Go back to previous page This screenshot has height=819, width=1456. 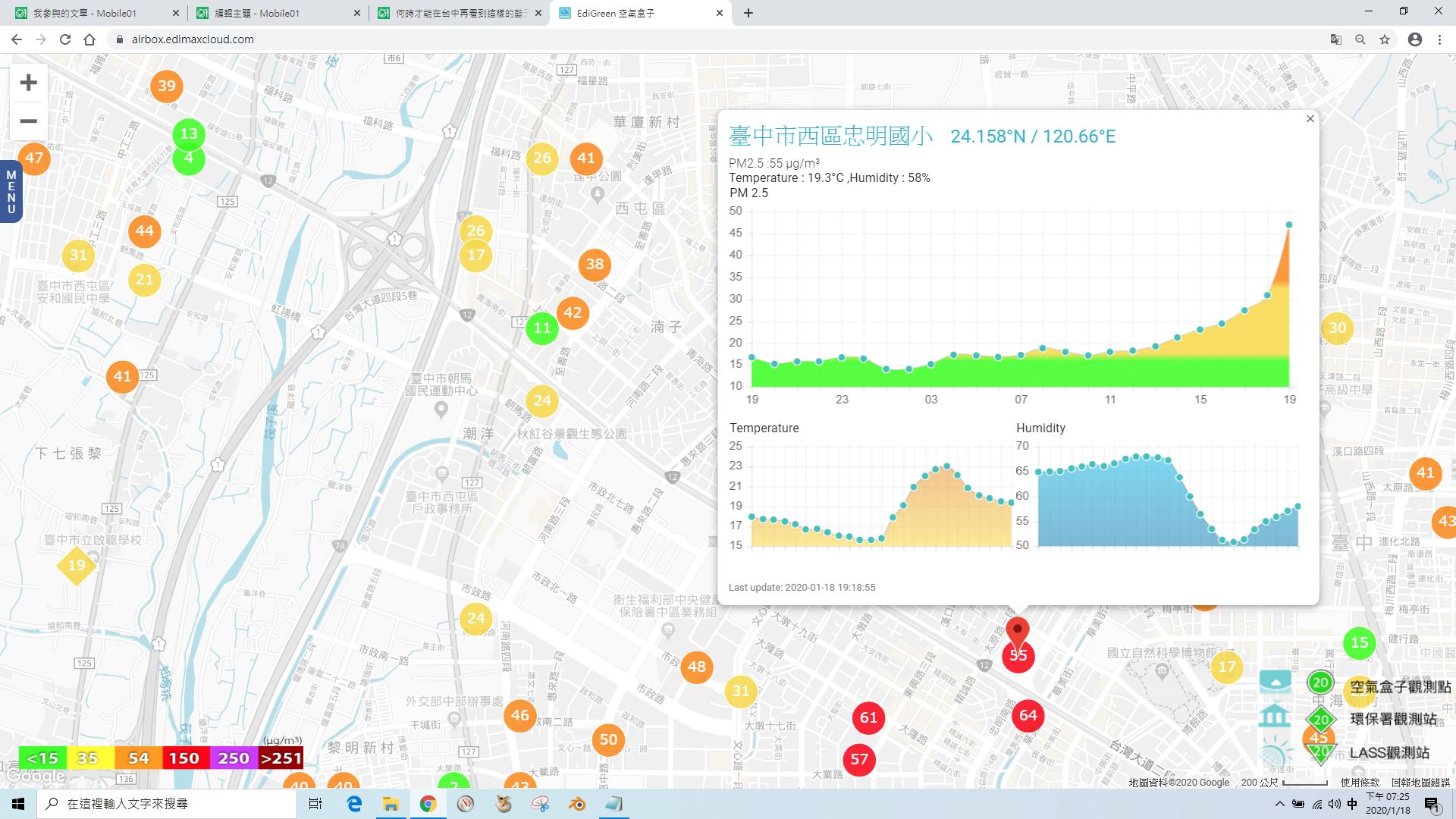tap(17, 39)
